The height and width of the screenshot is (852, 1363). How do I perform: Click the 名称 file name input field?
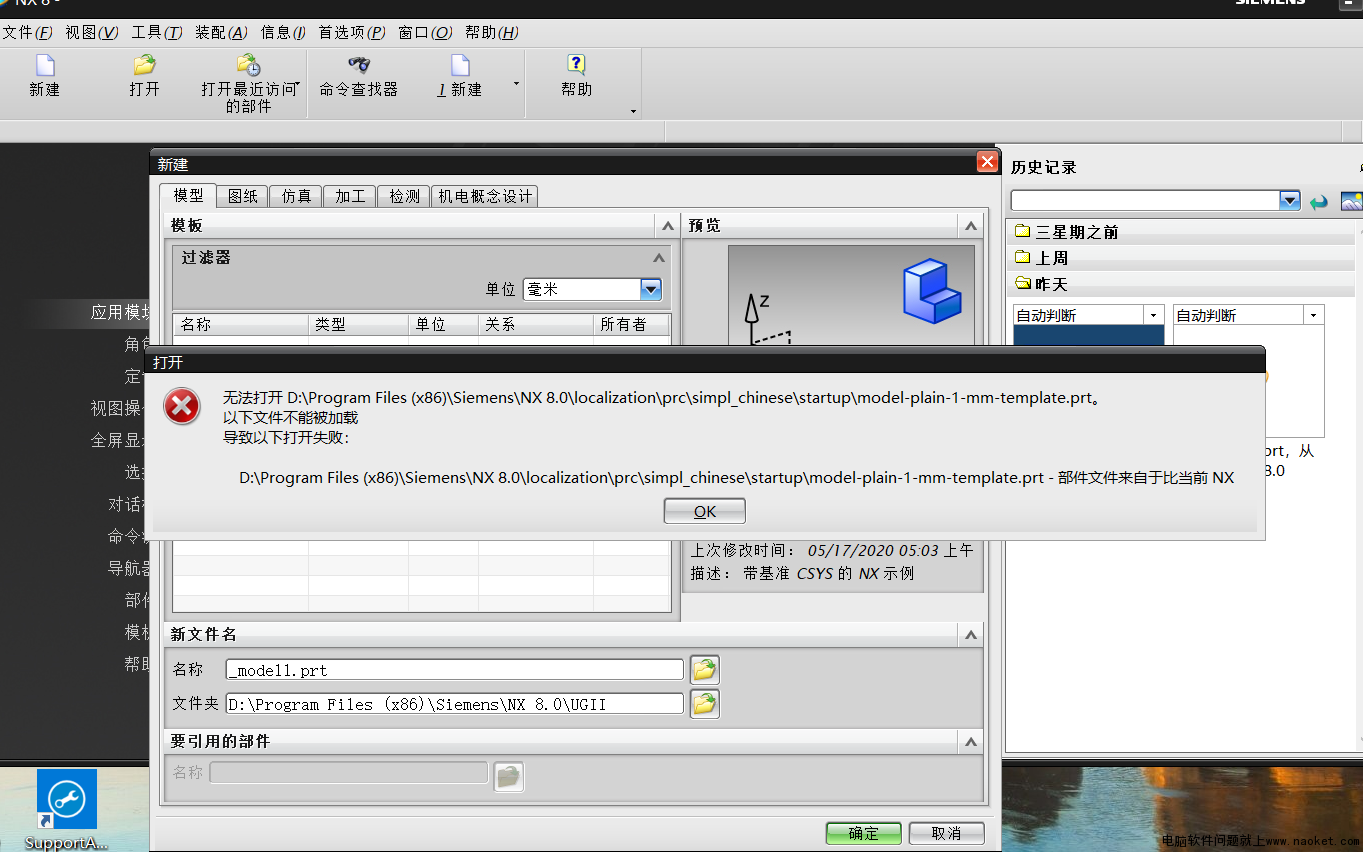tap(455, 670)
